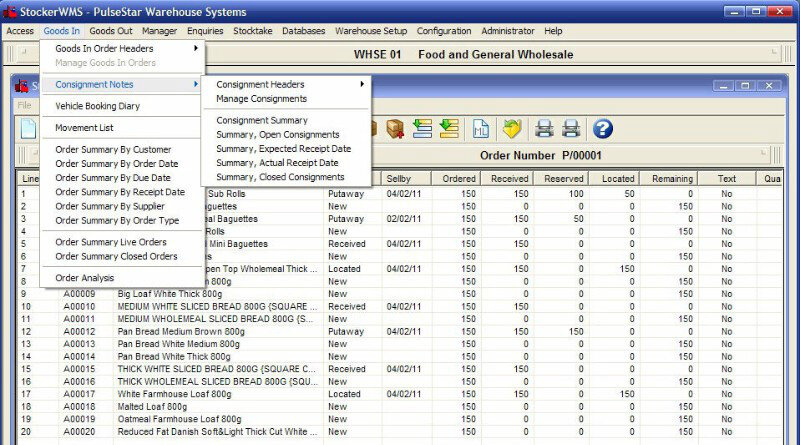Viewport: 800px width, 445px height.
Task: Click the green arrow yellow lines toolbar icon
Action: 448,128
